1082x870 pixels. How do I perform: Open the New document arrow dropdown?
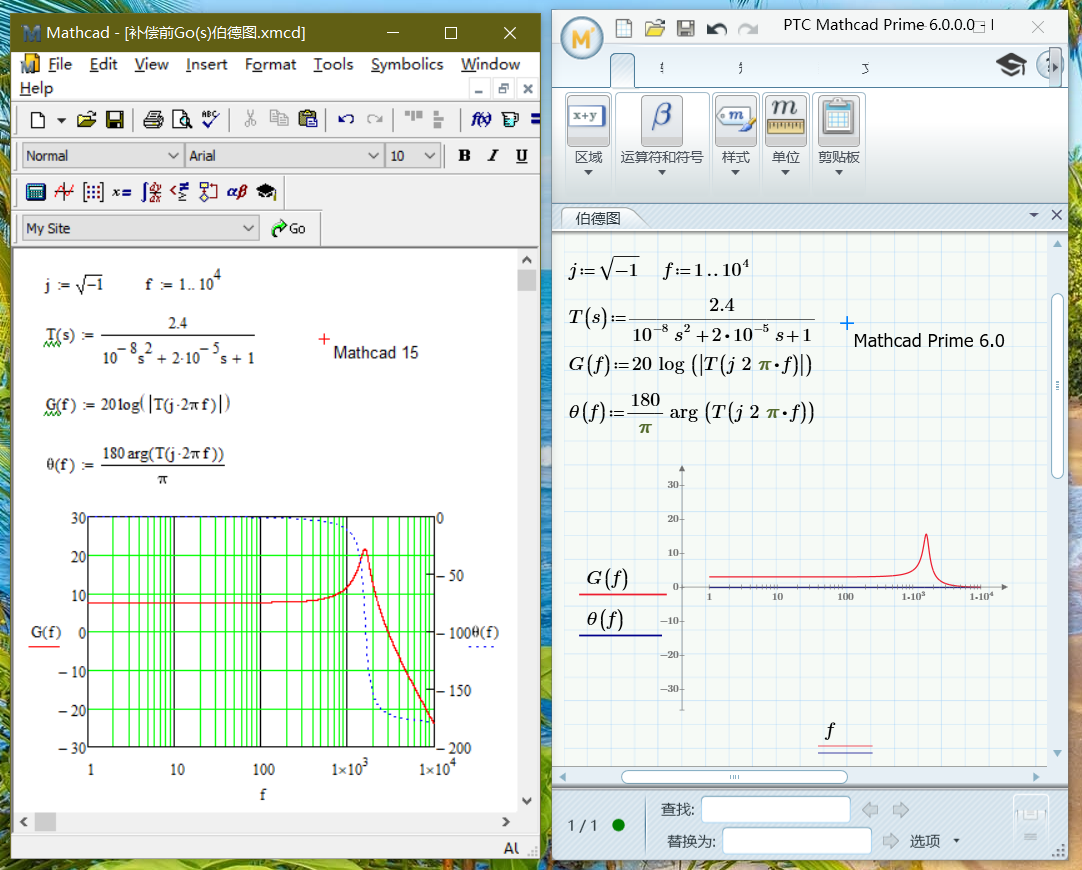click(61, 121)
